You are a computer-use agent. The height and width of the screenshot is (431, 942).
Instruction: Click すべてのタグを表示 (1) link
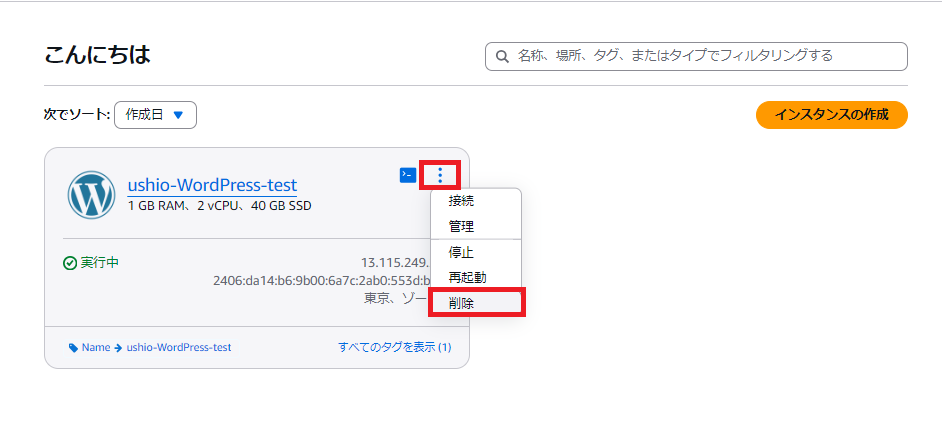(x=394, y=347)
